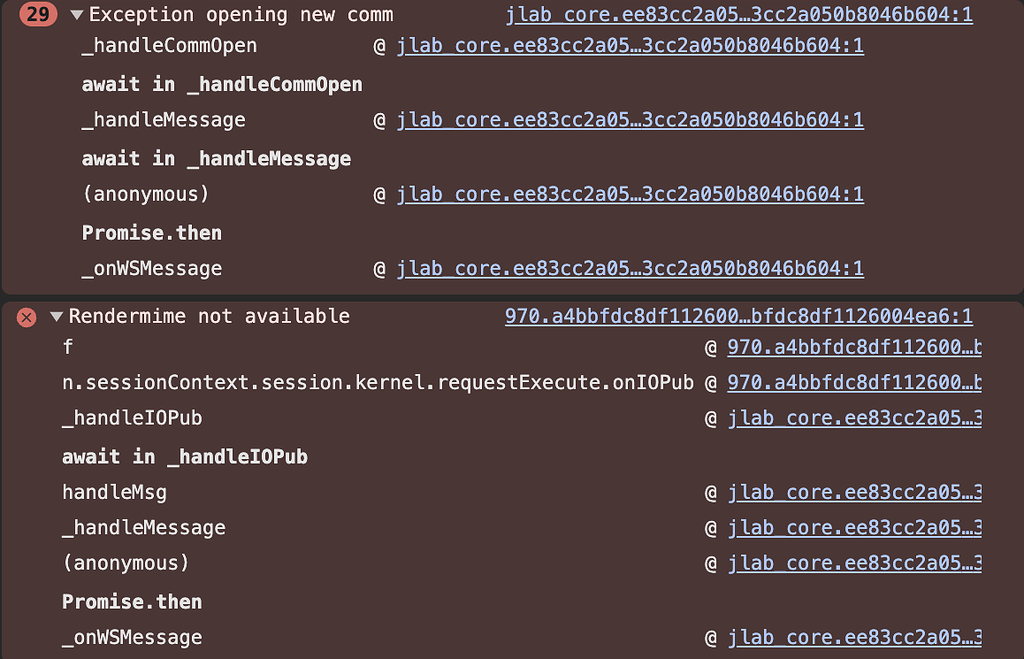This screenshot has width=1024, height=659.
Task: Collapse the Rendermime not available entry
Action: (x=57, y=317)
